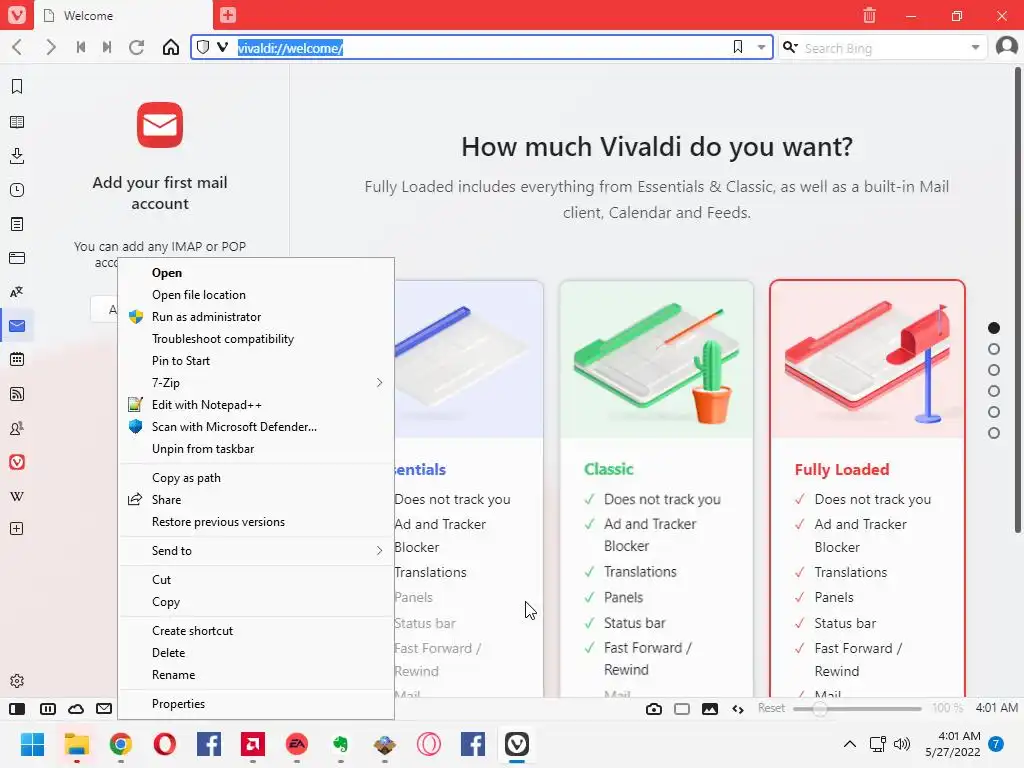1024x768 pixels.
Task: Open the Vivaldi web panel
Action: [17, 462]
